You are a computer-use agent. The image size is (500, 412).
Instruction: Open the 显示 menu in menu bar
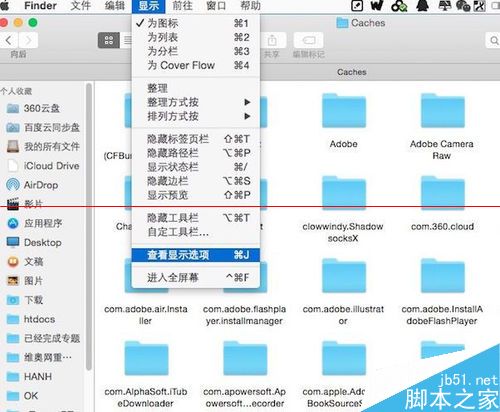click(x=149, y=6)
